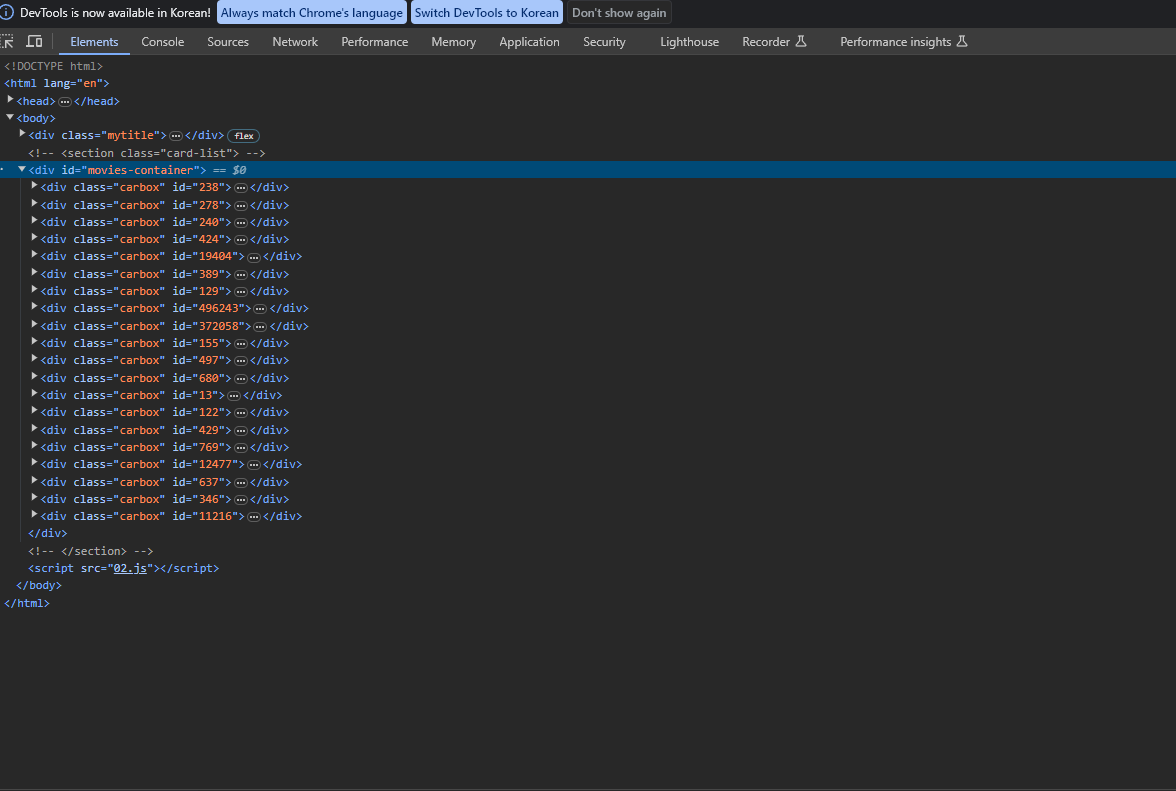Click the ellipsis badge in carbox id 13
This screenshot has height=791, width=1176.
point(234,395)
